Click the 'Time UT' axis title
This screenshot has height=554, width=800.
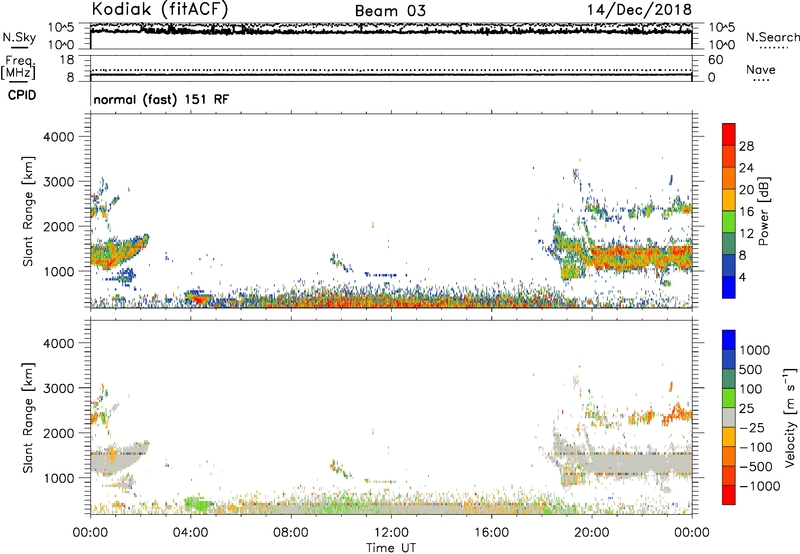(391, 548)
